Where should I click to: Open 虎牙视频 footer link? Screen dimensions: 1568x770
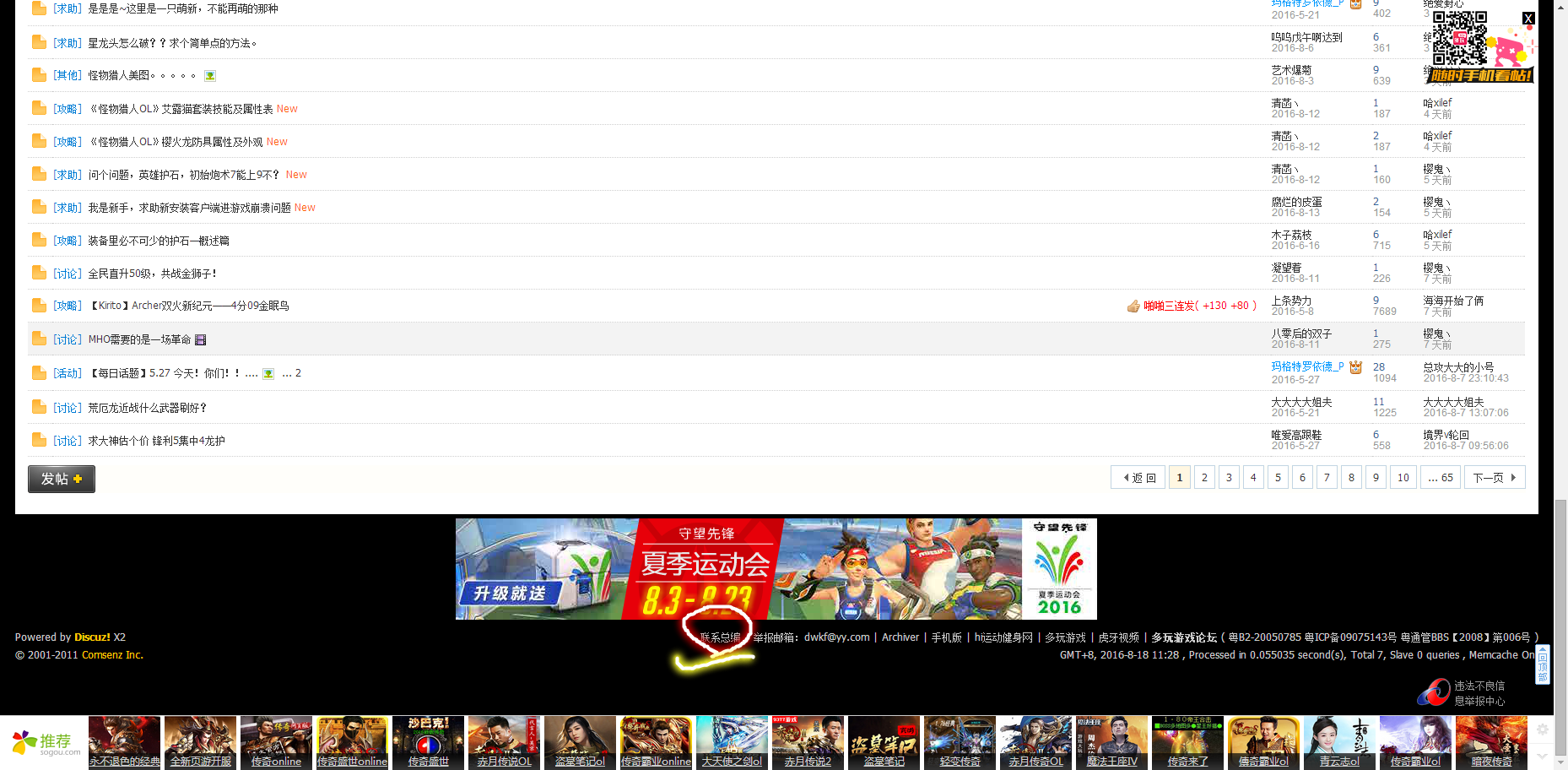click(x=1119, y=637)
